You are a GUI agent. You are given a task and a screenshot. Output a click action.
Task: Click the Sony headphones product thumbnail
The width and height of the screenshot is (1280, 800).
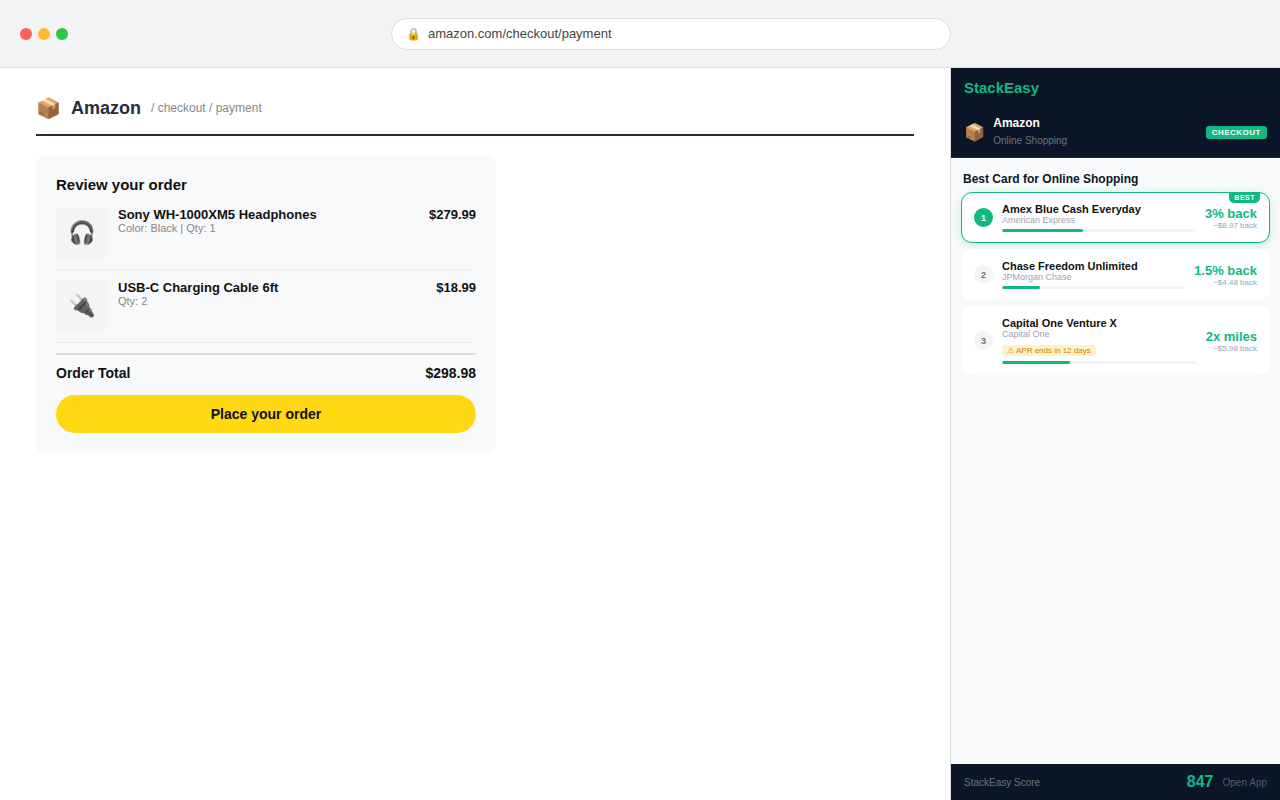click(x=82, y=233)
